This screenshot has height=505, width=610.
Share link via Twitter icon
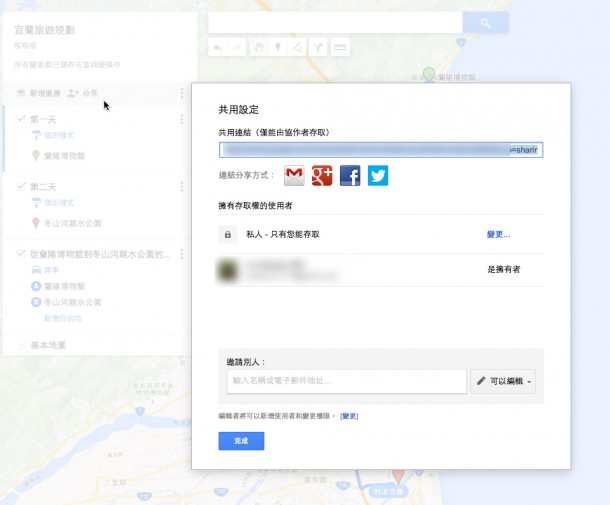click(x=378, y=175)
